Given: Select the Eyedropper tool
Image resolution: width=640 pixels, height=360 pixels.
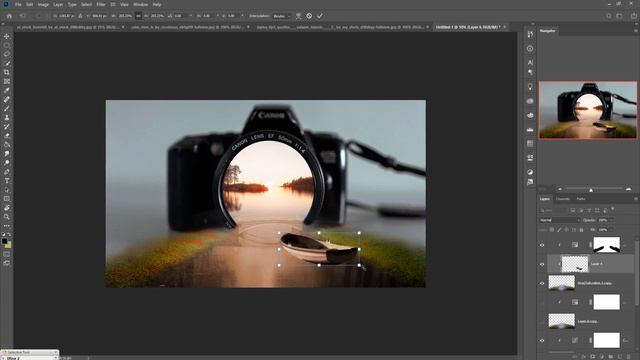Looking at the screenshot, I should [7, 90].
